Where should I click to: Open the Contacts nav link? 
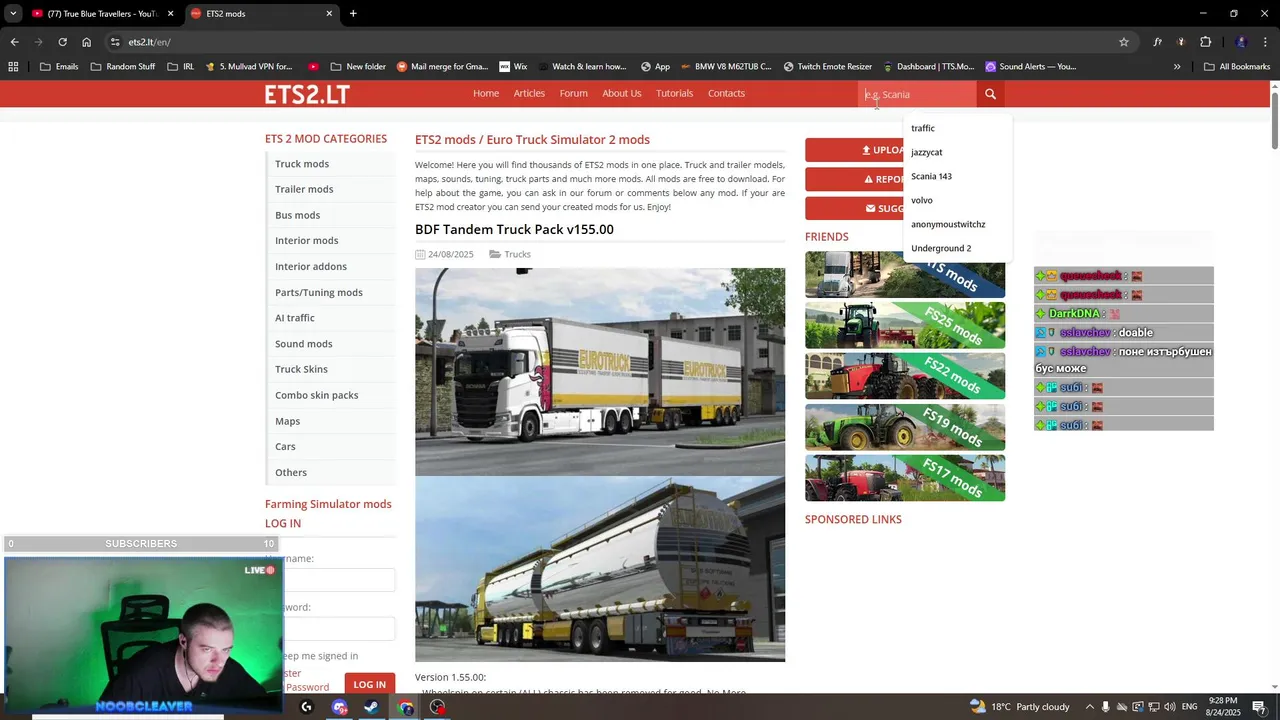pyautogui.click(x=726, y=93)
